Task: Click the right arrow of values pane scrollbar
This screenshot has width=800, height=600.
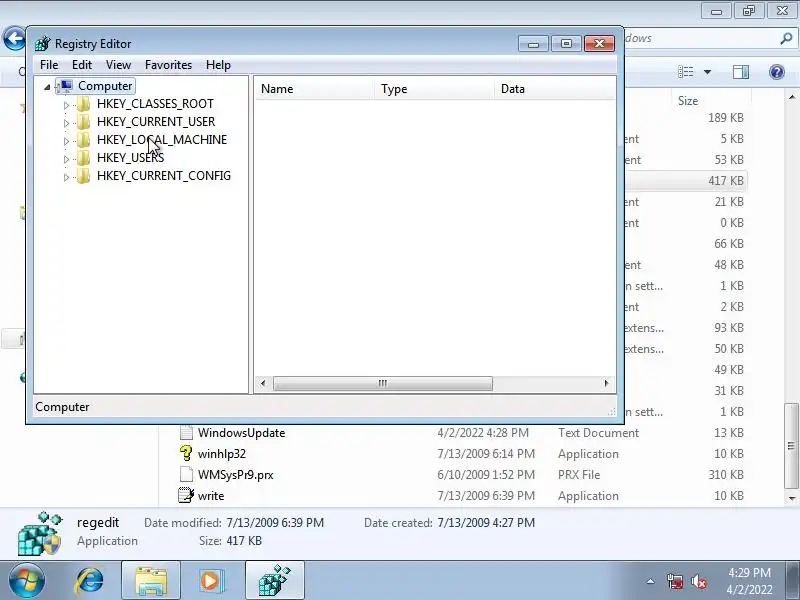Action: (606, 383)
